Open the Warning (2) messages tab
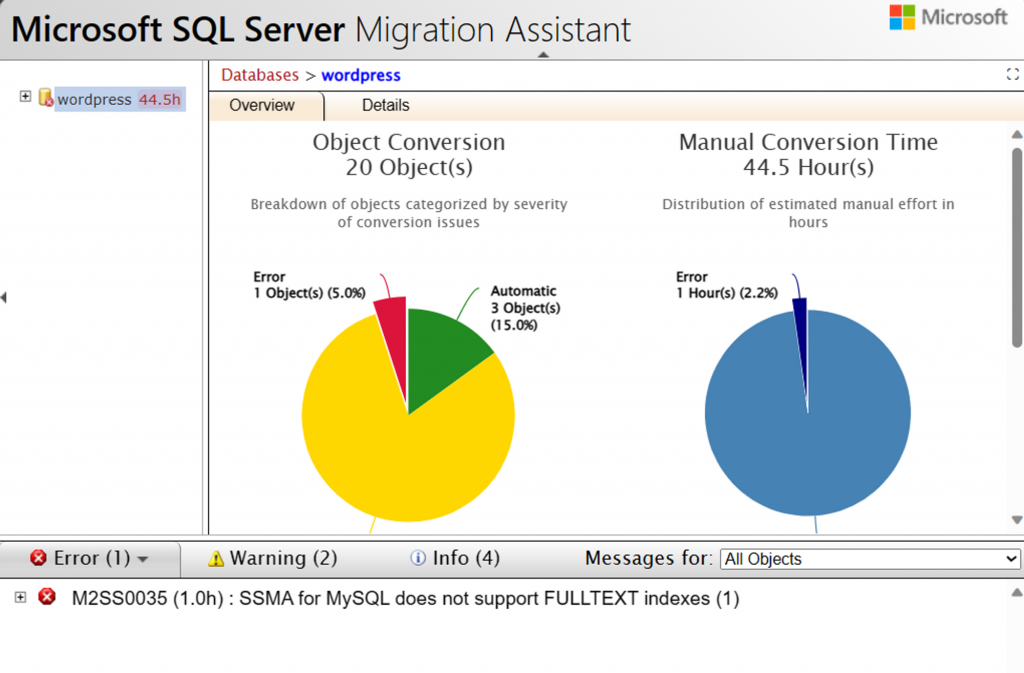 272,559
